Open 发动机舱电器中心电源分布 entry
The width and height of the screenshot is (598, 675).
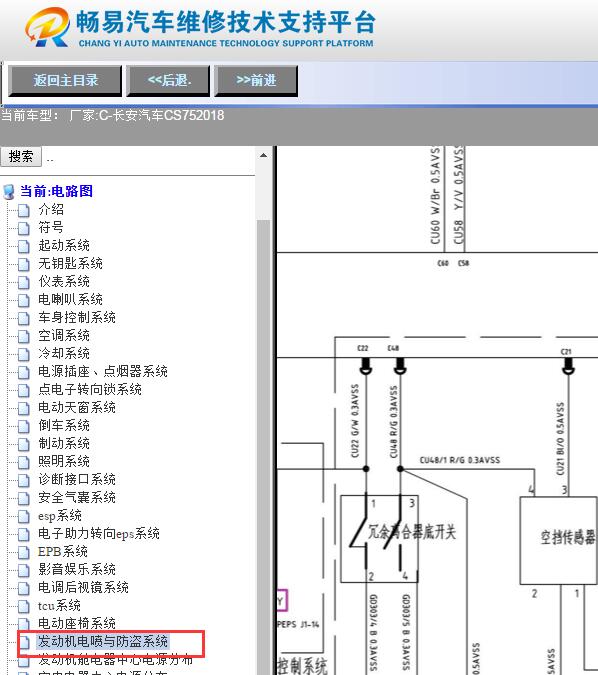[115, 660]
